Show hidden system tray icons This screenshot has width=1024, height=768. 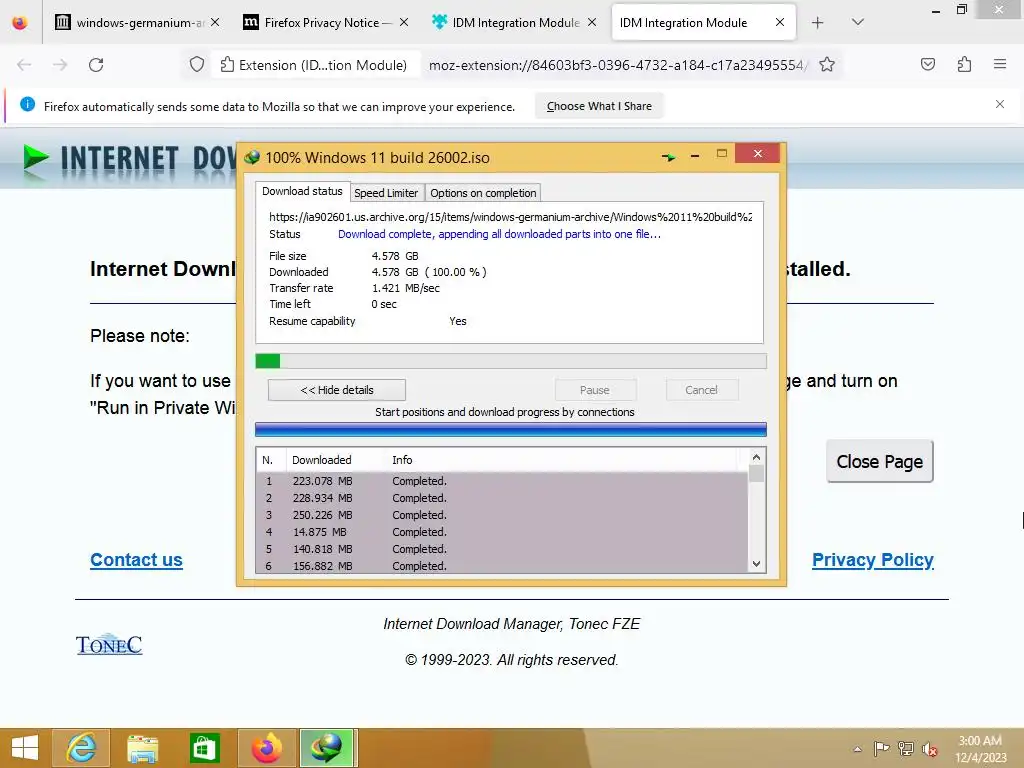click(x=857, y=749)
